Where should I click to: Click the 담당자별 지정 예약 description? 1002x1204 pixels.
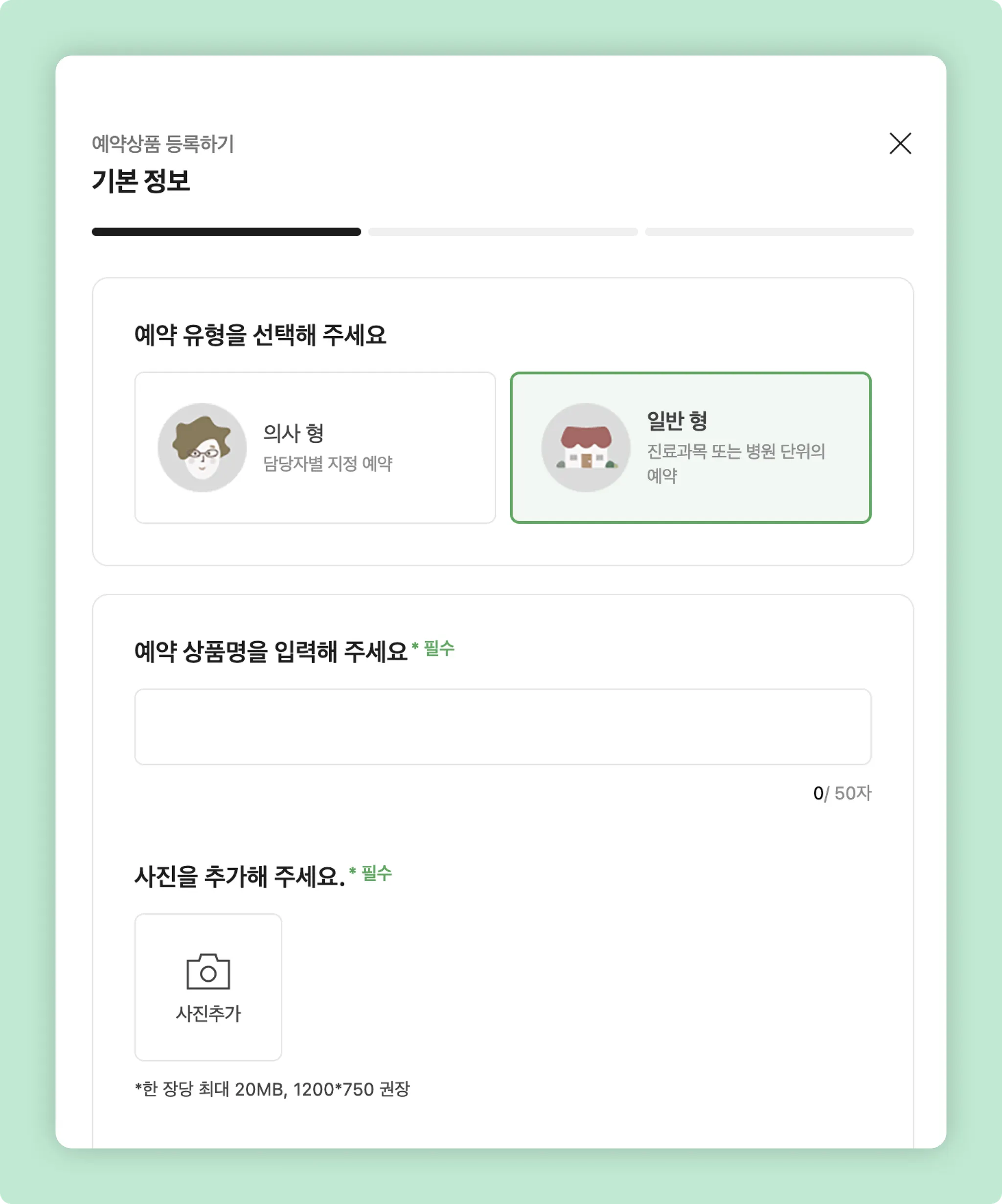pyautogui.click(x=327, y=463)
